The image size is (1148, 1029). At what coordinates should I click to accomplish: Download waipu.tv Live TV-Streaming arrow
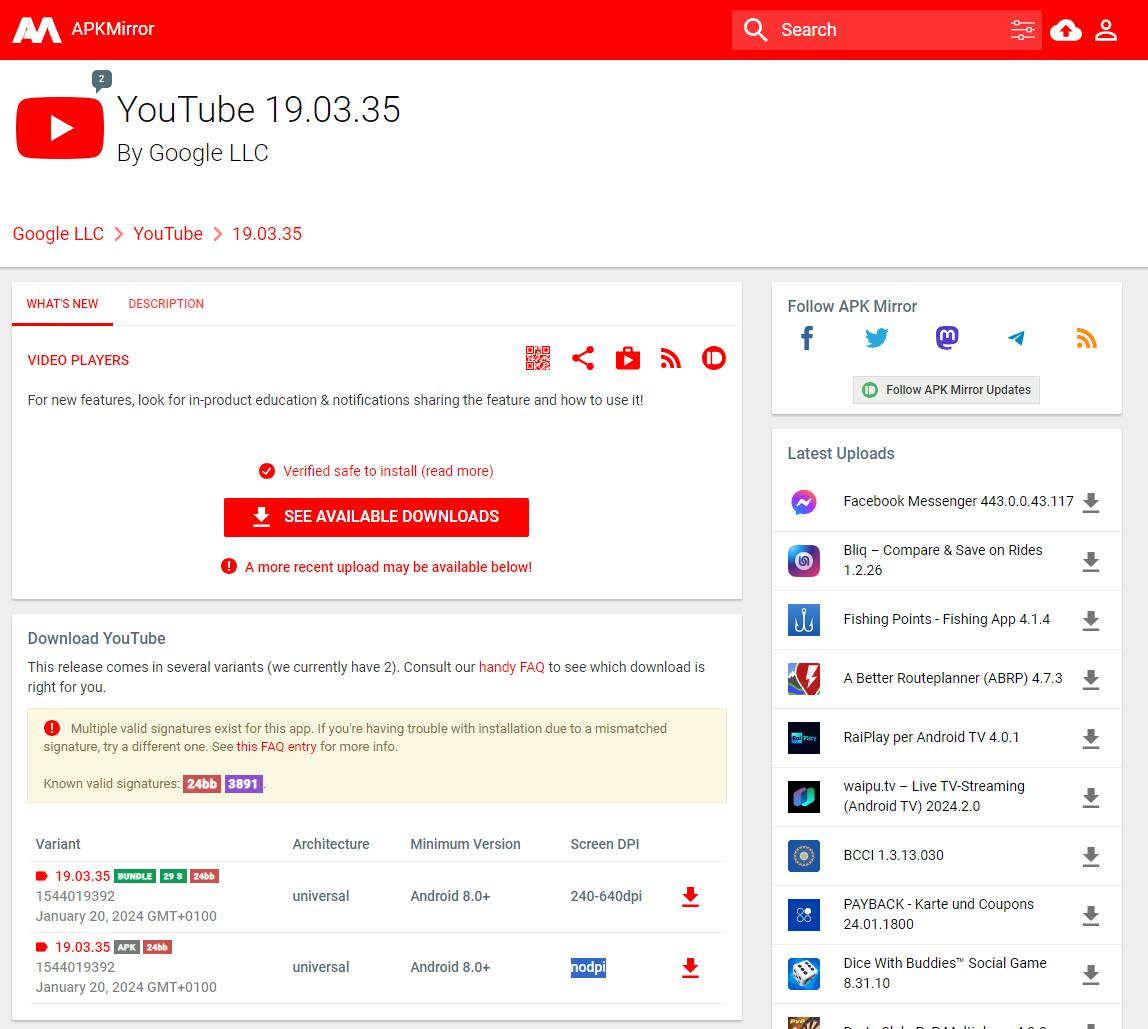[x=1090, y=798]
